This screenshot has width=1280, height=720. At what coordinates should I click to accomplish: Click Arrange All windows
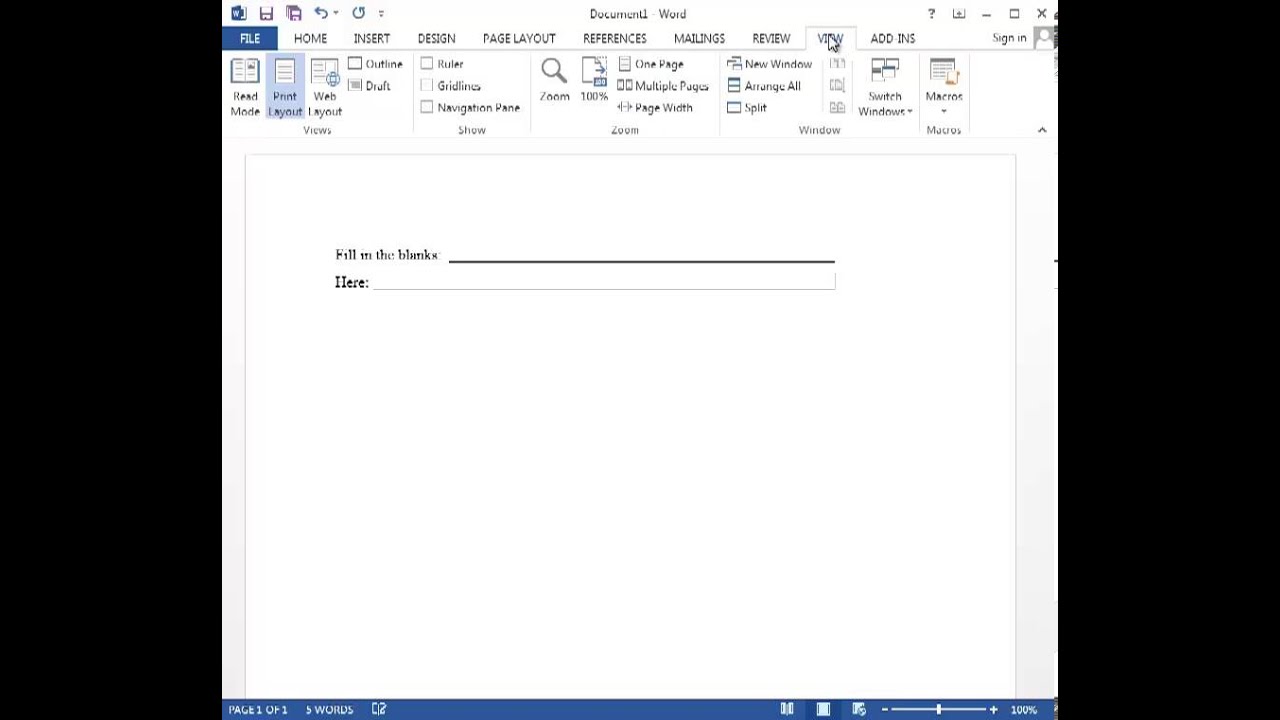(764, 86)
